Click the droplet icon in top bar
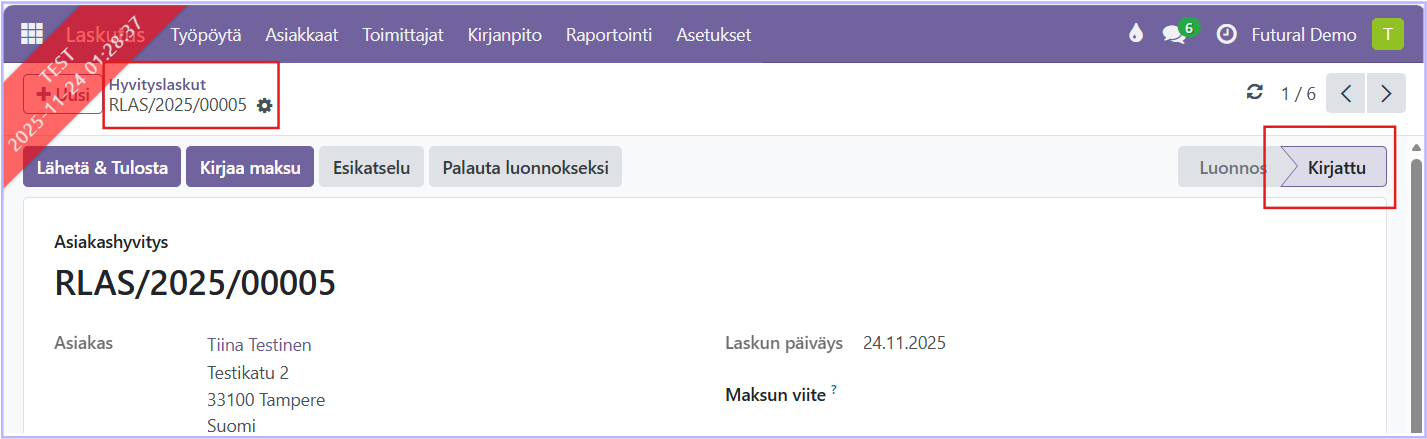Image resolution: width=1427 pixels, height=439 pixels. pyautogui.click(x=1134, y=34)
